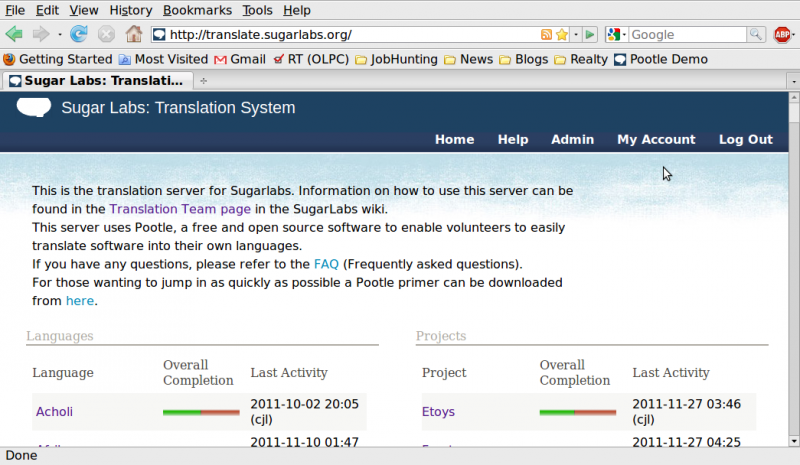Click into the Google search field
The image size is (800, 465).
pos(688,35)
